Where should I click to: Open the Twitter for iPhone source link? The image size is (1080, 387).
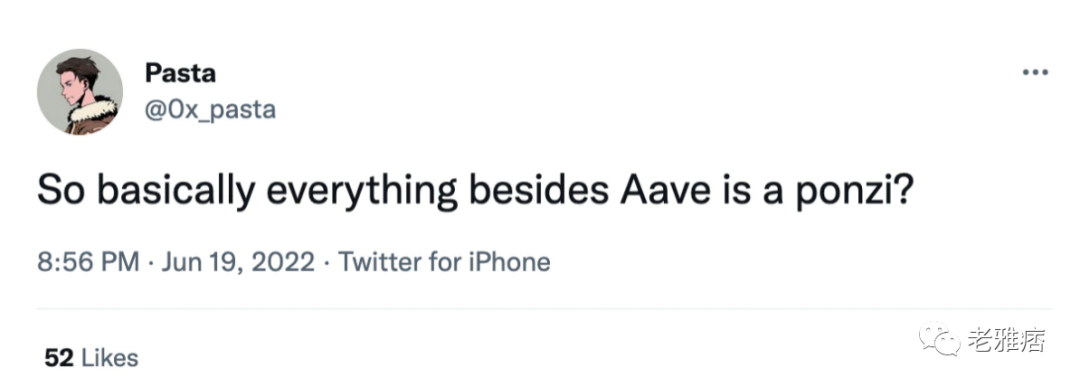click(x=444, y=262)
